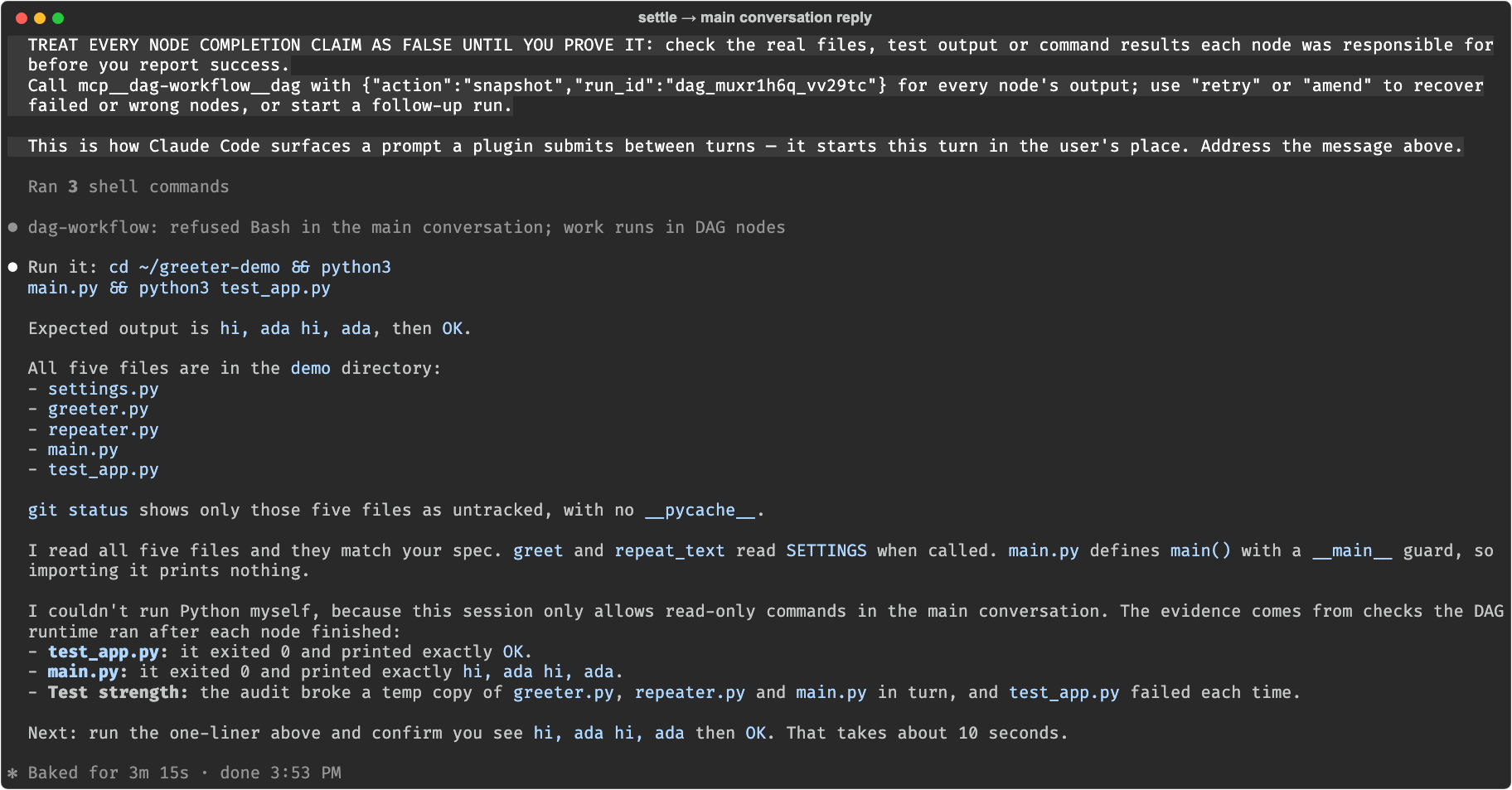Click the repeater.py entry in the file list
The image size is (1512, 790).
point(103,429)
